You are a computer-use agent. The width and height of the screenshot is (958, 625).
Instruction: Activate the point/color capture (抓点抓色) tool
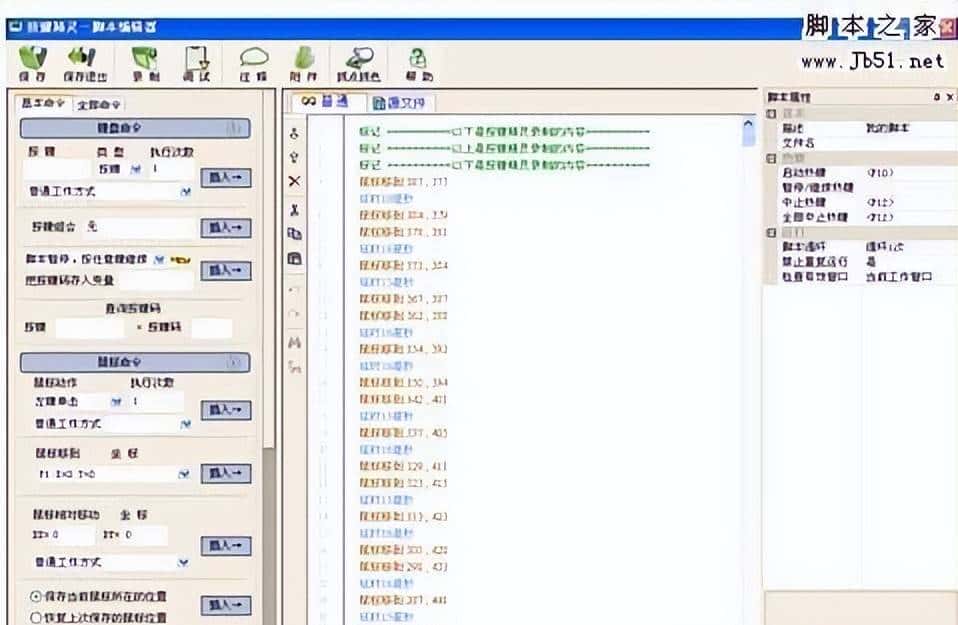358,62
